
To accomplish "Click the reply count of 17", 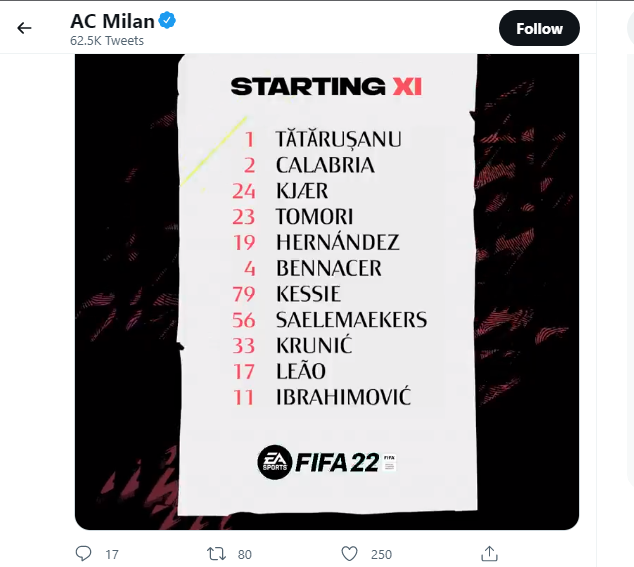I will pyautogui.click(x=112, y=554).
